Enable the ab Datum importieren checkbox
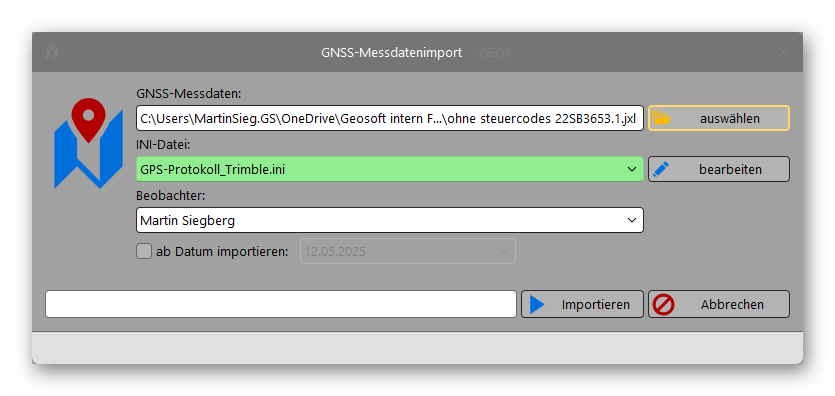Viewport: 835px width, 396px height. pyautogui.click(x=144, y=251)
